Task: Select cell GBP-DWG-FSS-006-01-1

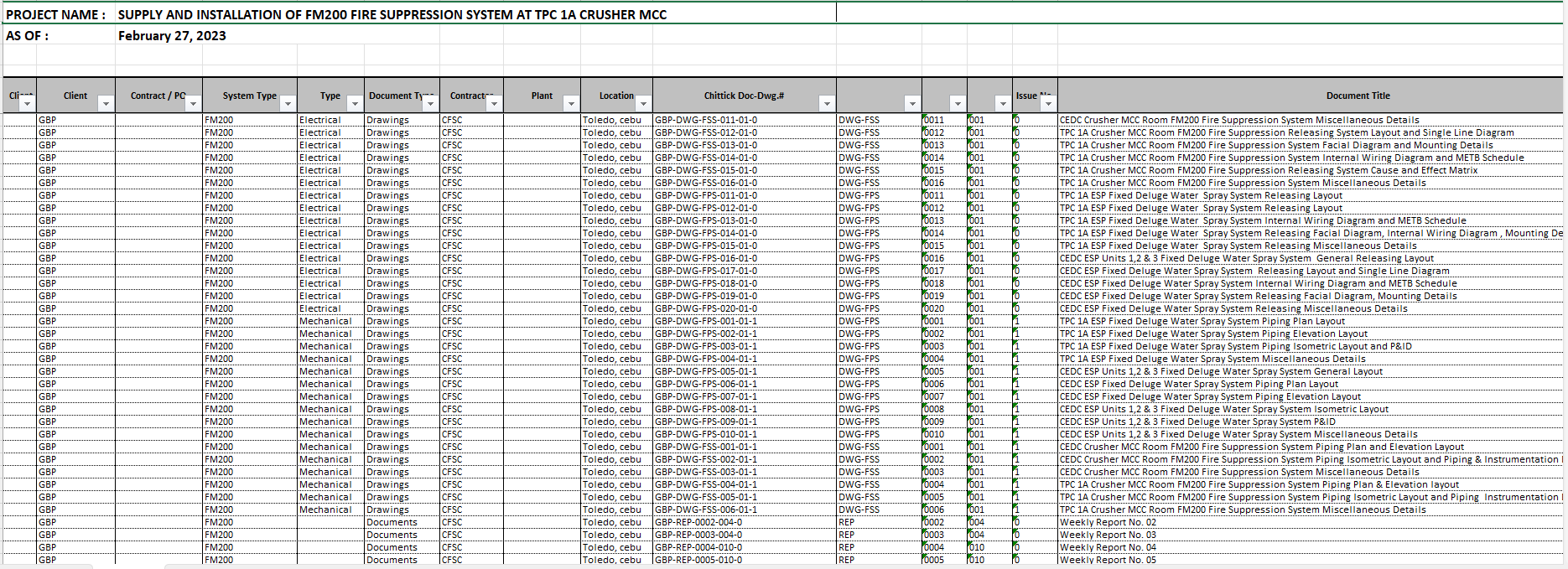Action: pos(745,510)
